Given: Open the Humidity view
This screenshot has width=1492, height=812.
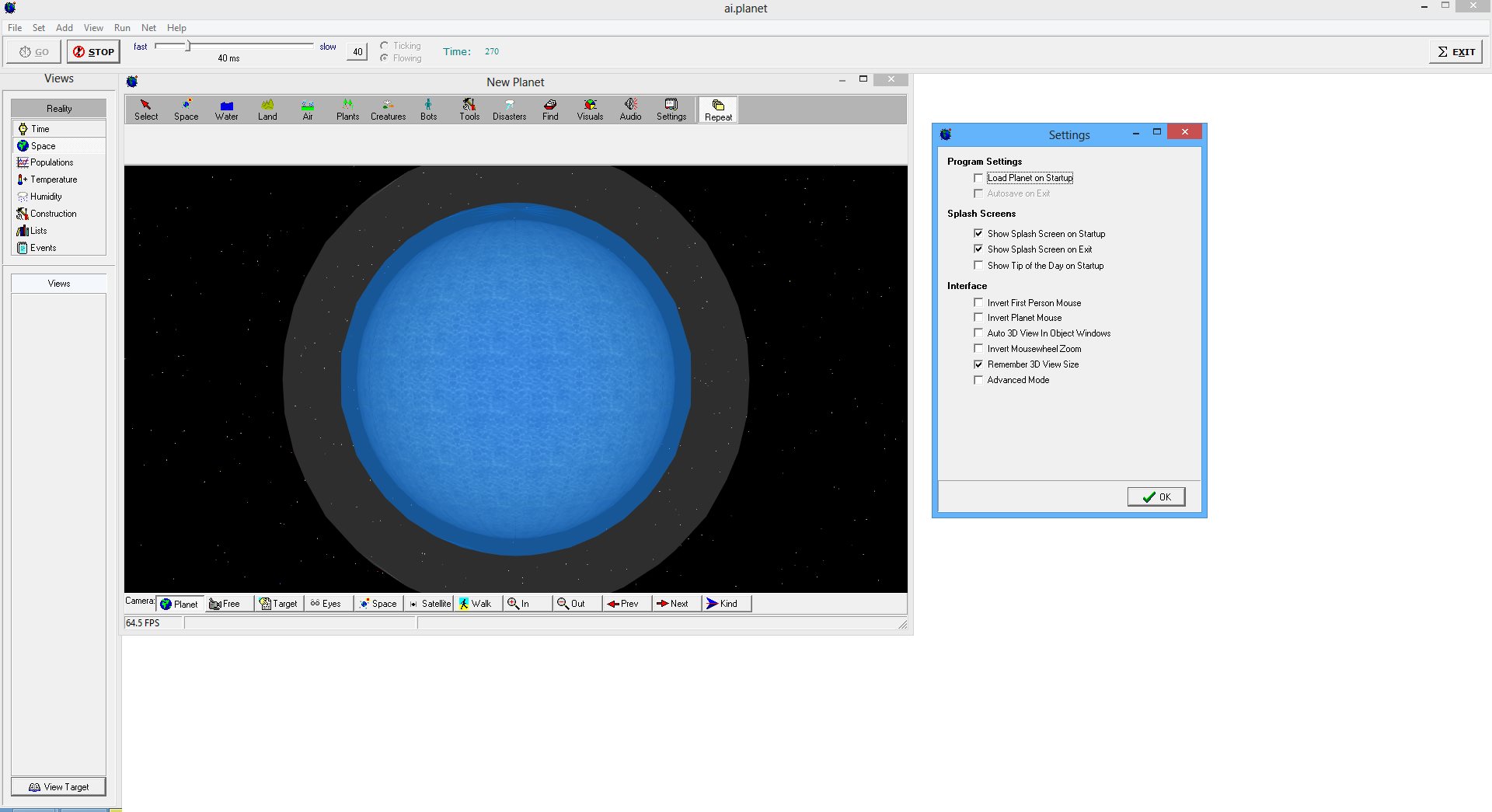Looking at the screenshot, I should coord(59,197).
